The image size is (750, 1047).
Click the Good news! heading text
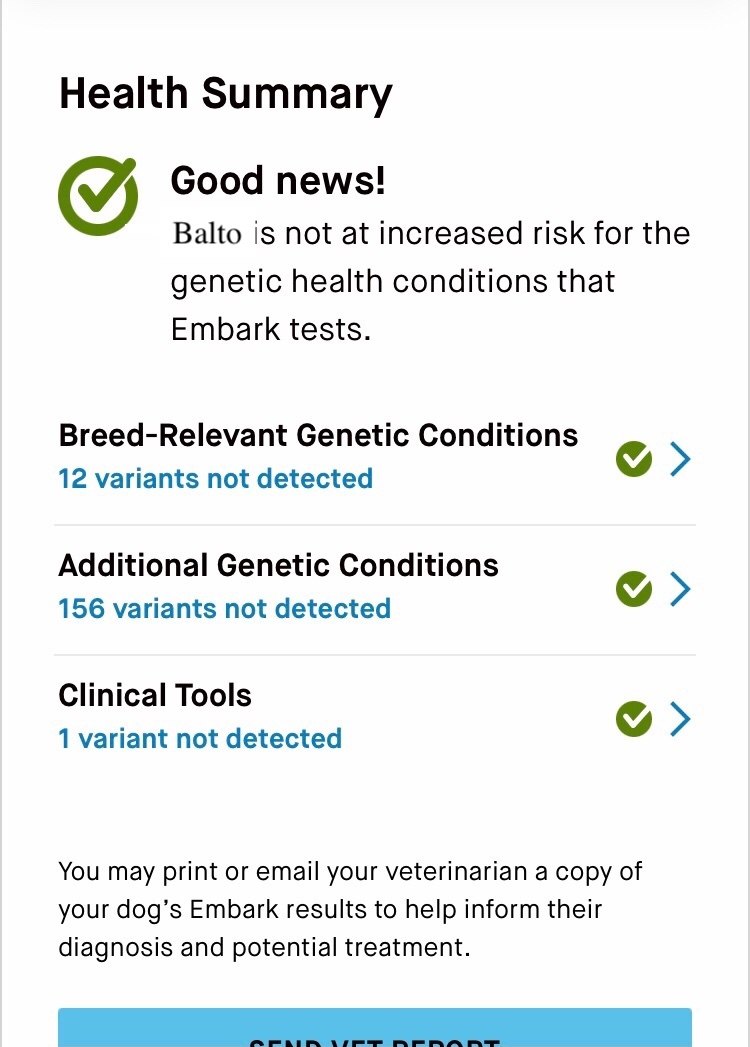278,181
